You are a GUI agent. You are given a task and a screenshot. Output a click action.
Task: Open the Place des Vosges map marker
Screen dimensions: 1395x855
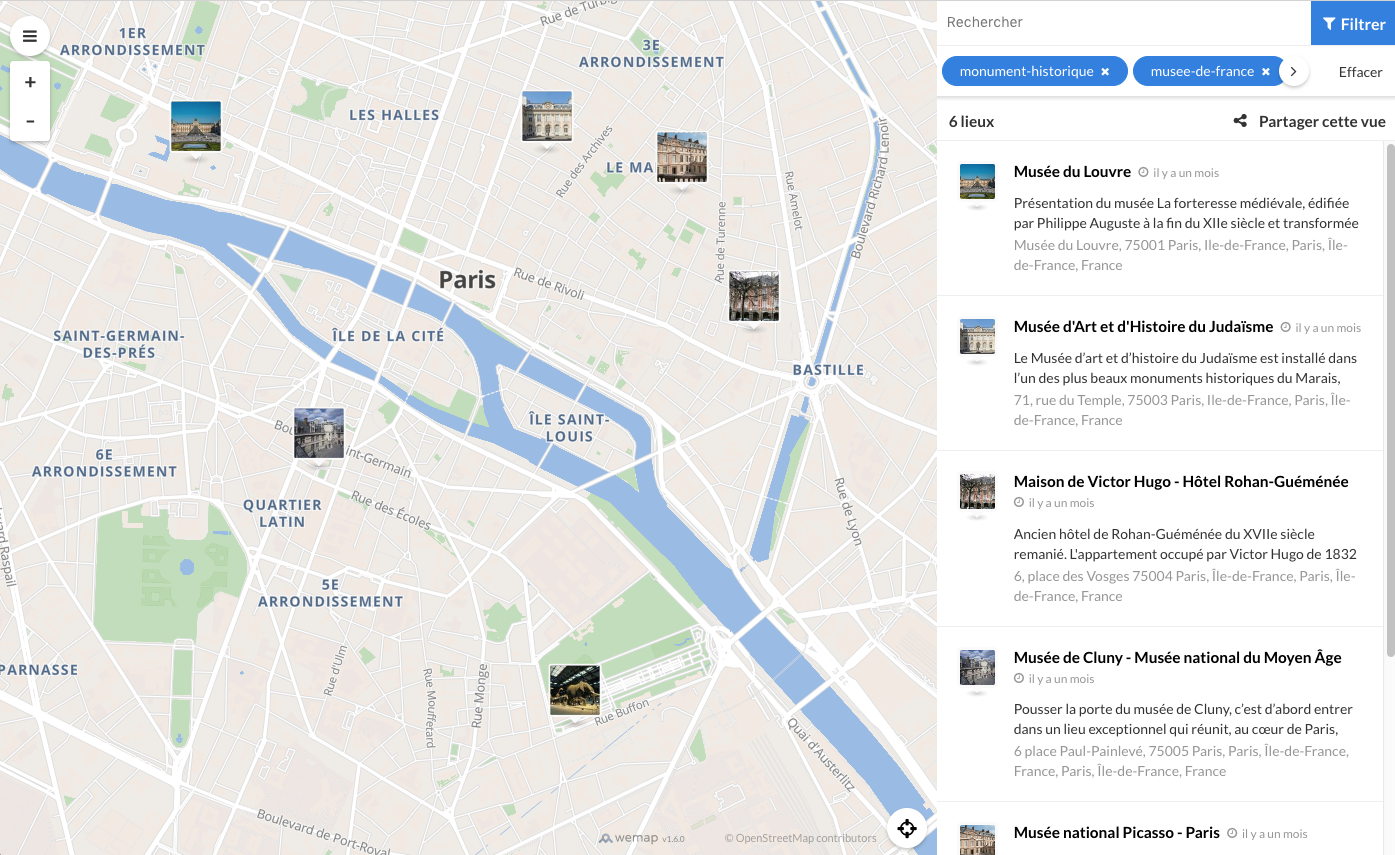[x=754, y=297]
